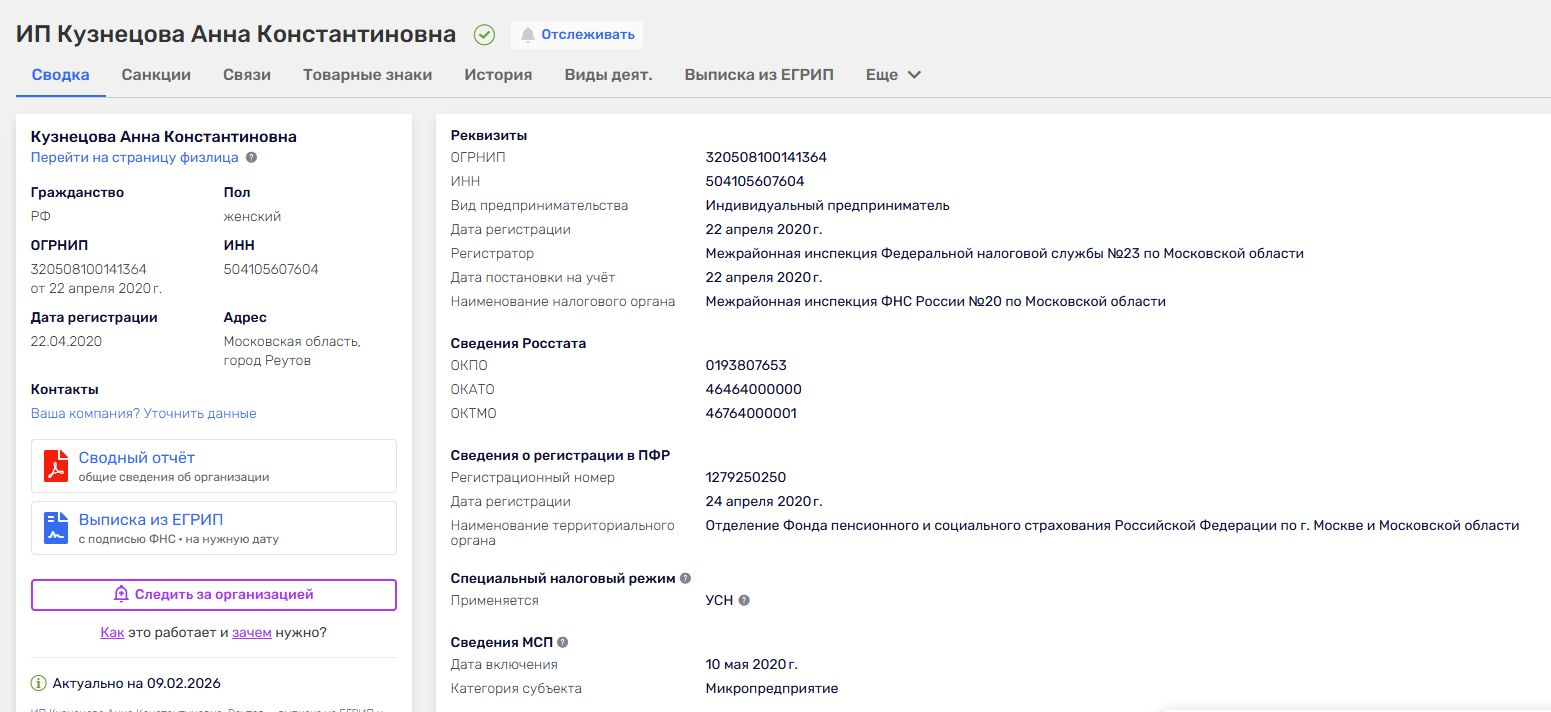Switch to the Санкции tab
The height and width of the screenshot is (712, 1551).
[x=156, y=74]
